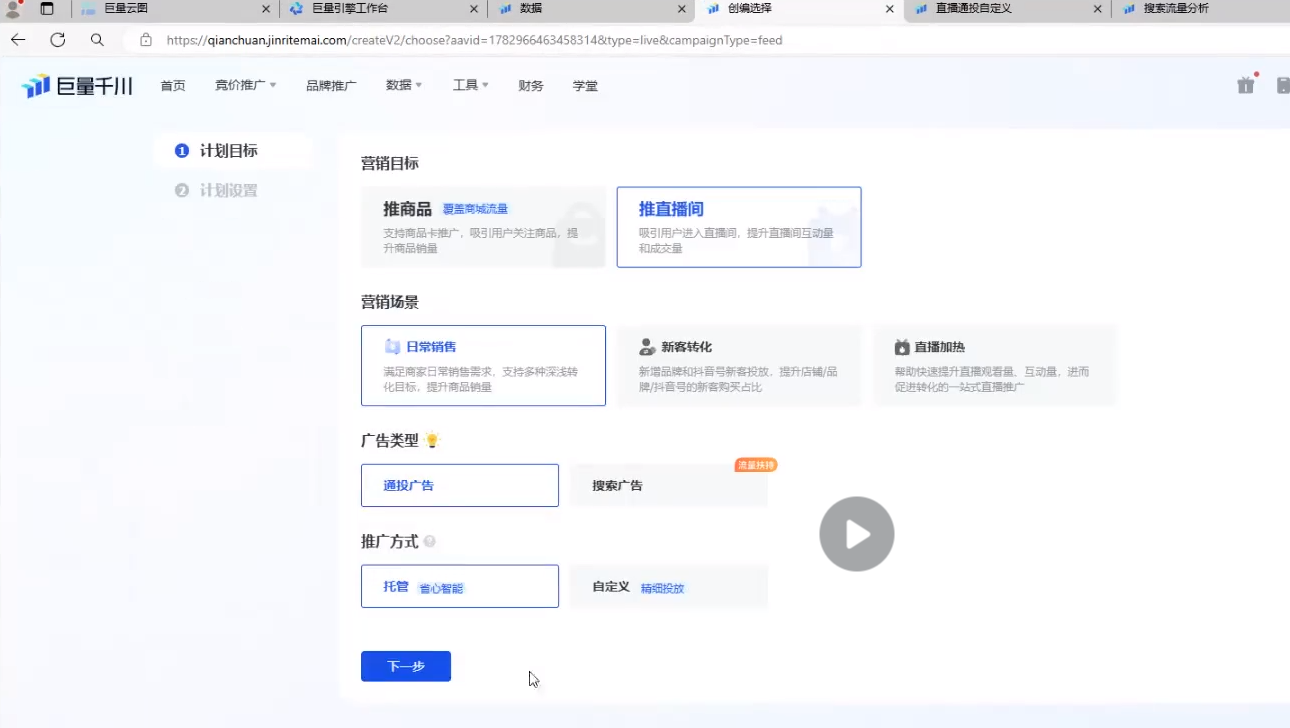Open the 数据 dropdown in navigation
The width and height of the screenshot is (1290, 728).
point(404,86)
